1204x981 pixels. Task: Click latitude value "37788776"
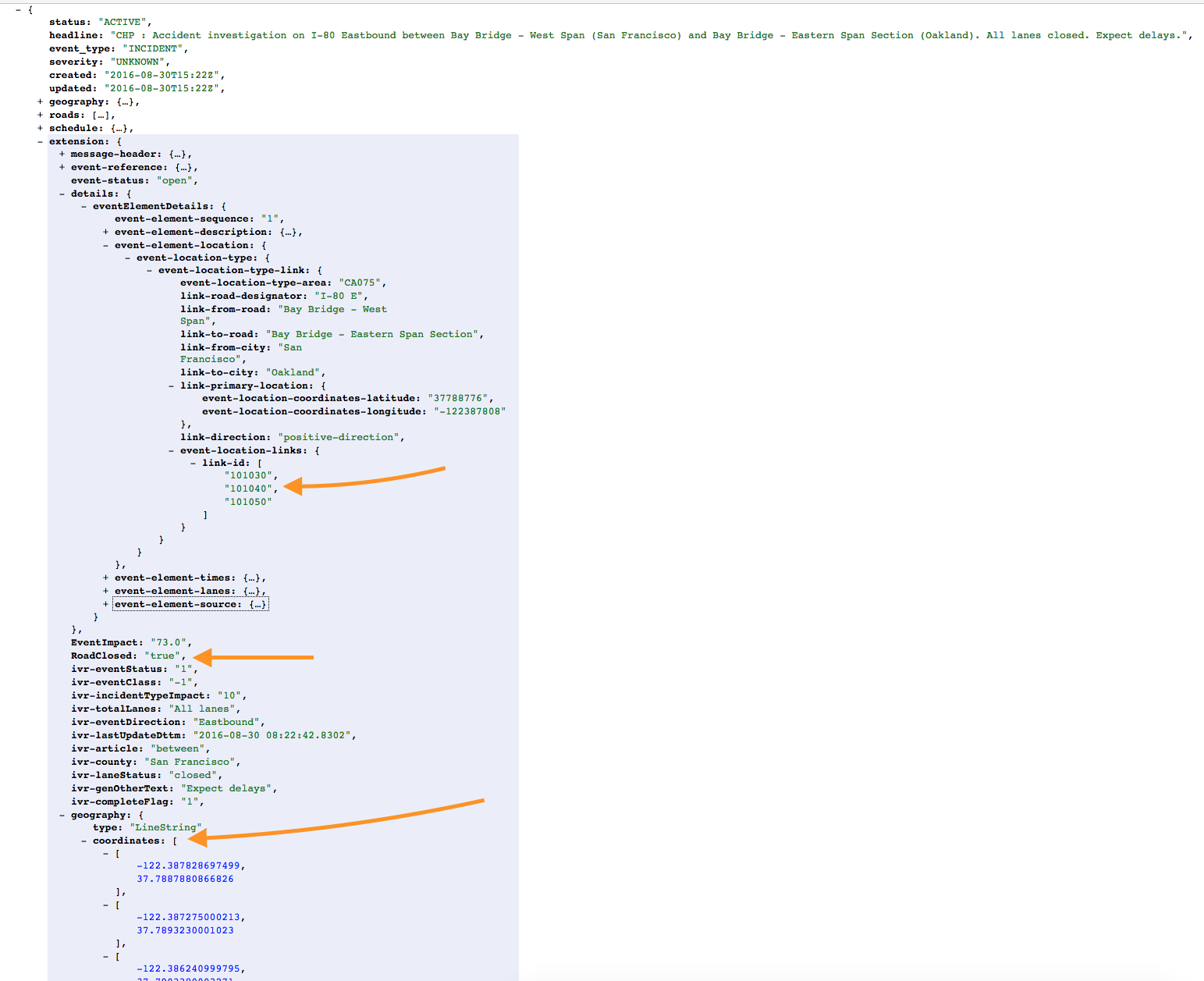click(458, 399)
